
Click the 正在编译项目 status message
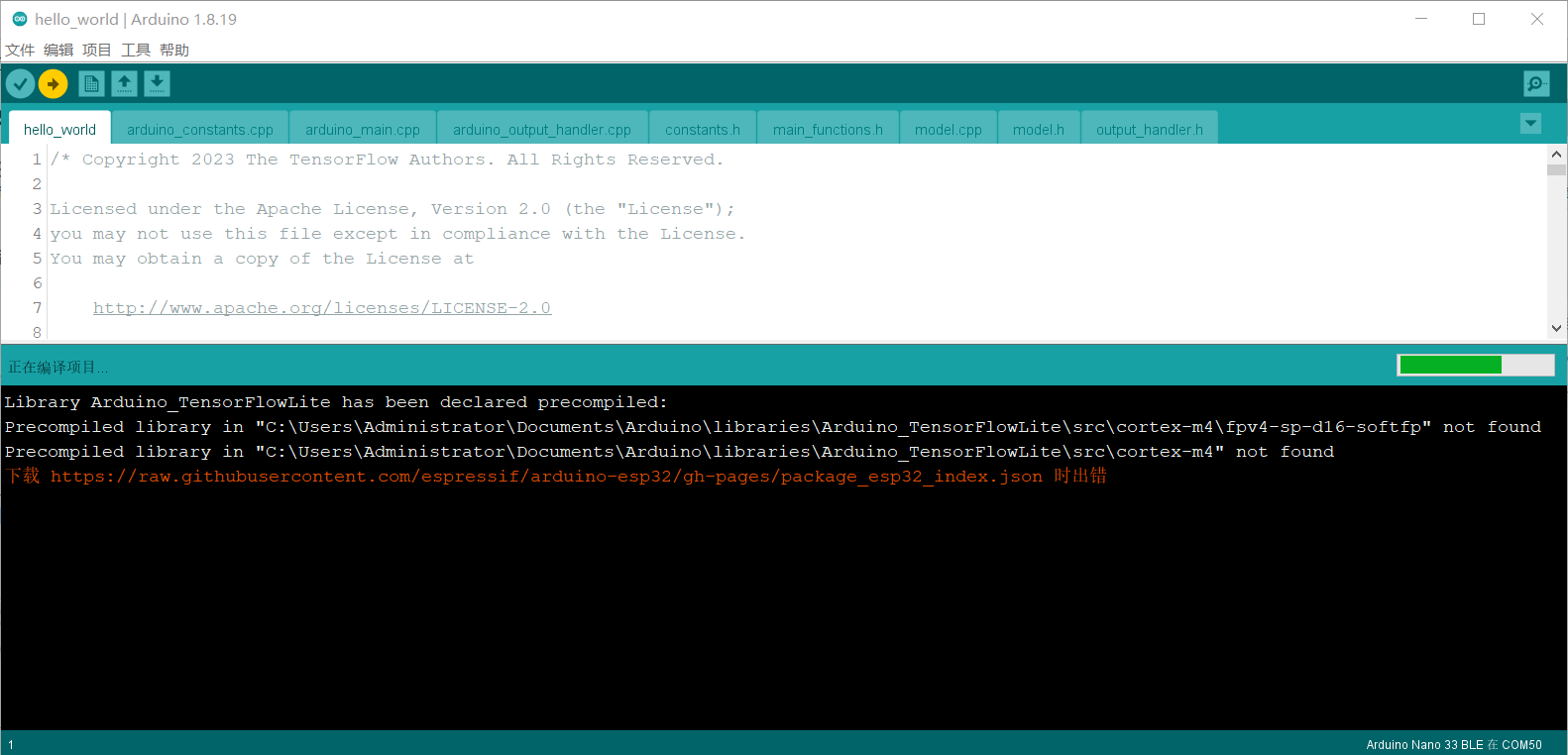(58, 368)
